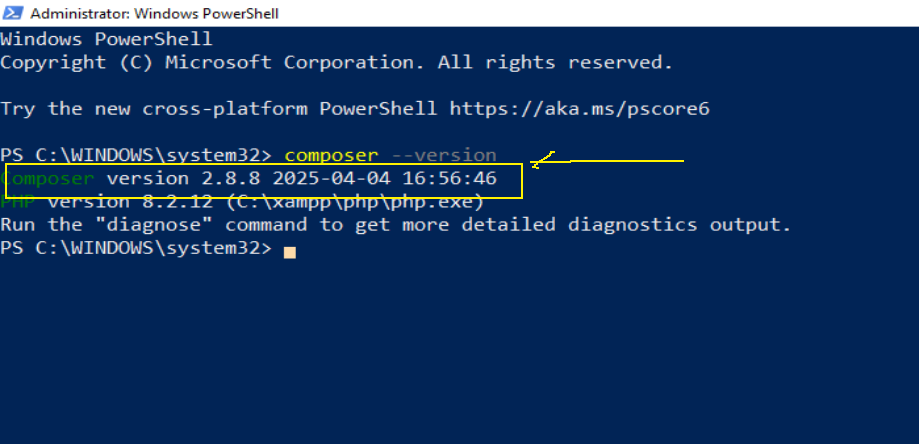Click the "Administrator: Windows PowerShell" window title
Image resolution: width=919 pixels, height=444 pixels.
point(155,14)
